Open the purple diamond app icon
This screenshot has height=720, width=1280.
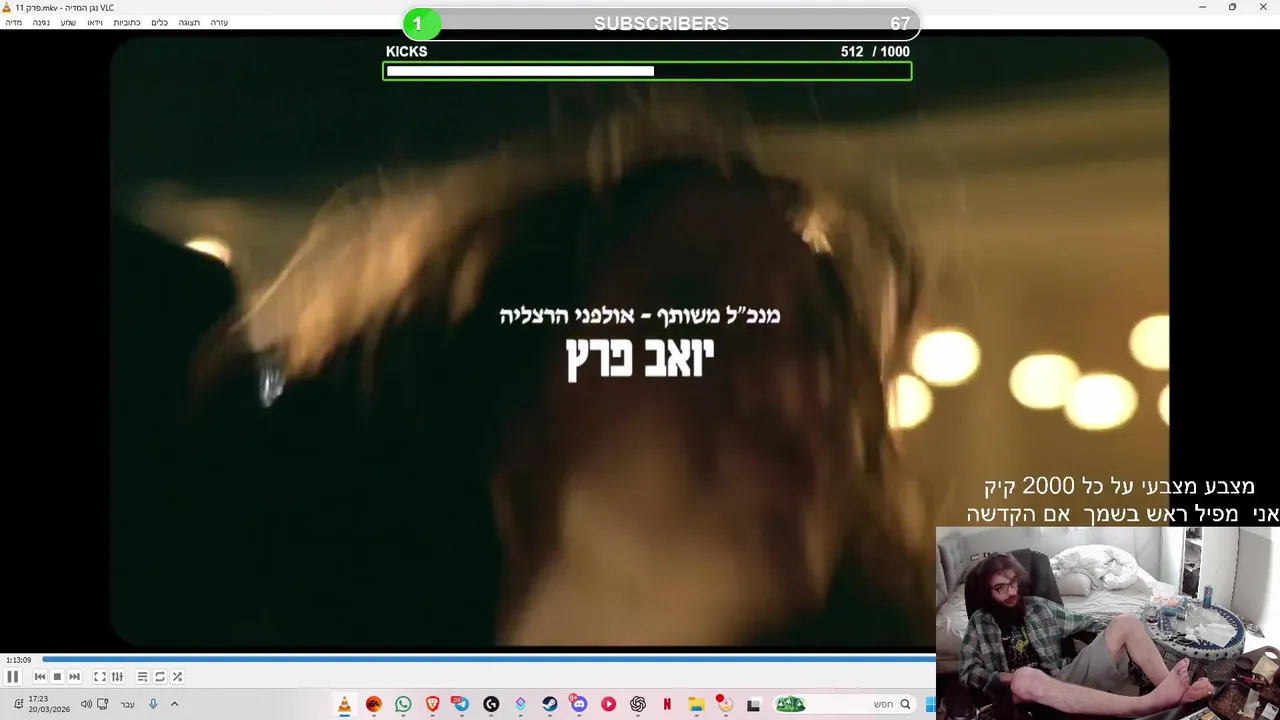pyautogui.click(x=520, y=704)
